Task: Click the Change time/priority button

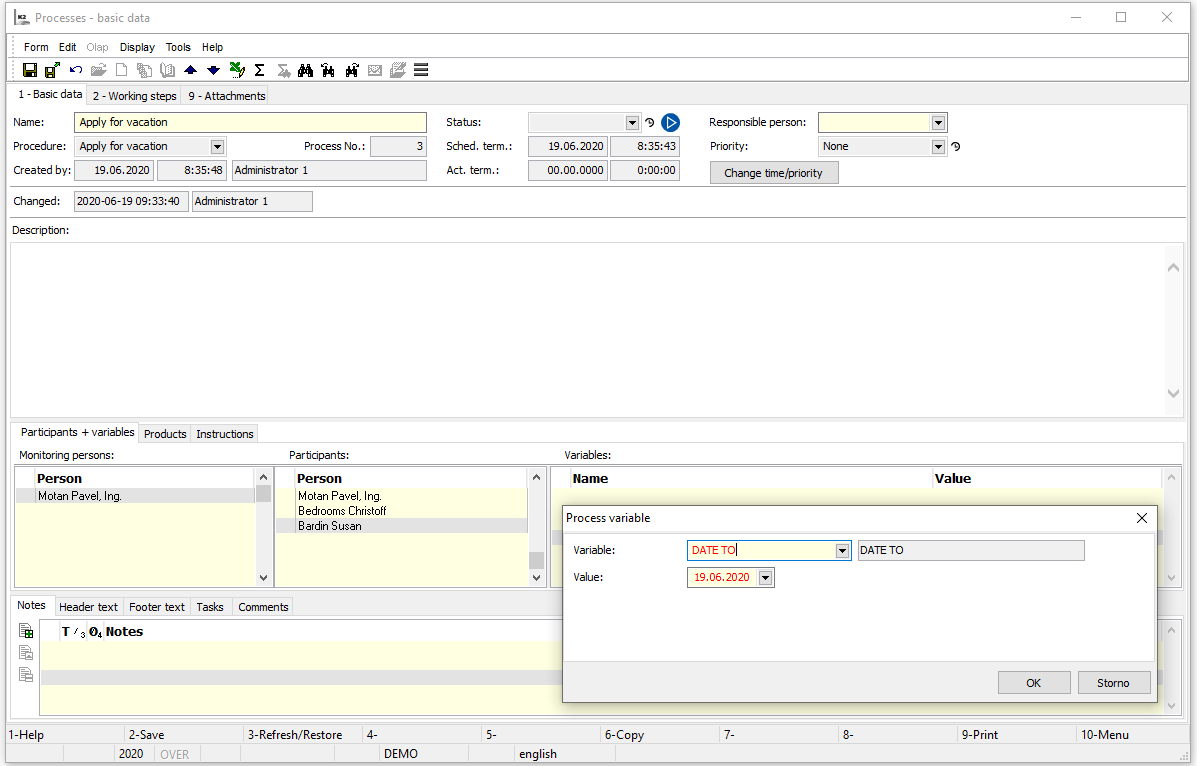Action: click(x=773, y=173)
